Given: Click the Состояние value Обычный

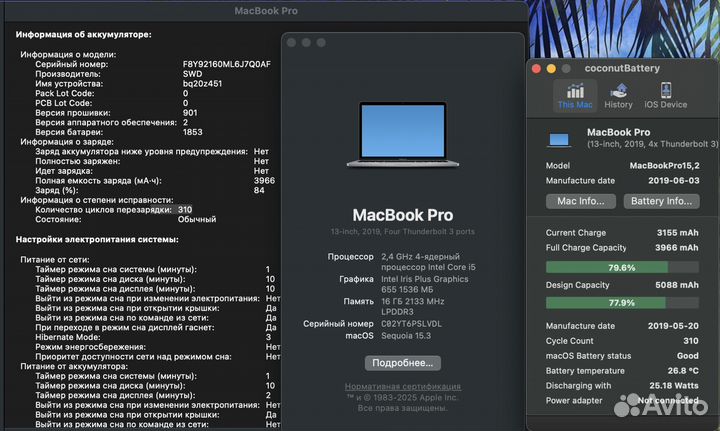Looking at the screenshot, I should tap(197, 219).
